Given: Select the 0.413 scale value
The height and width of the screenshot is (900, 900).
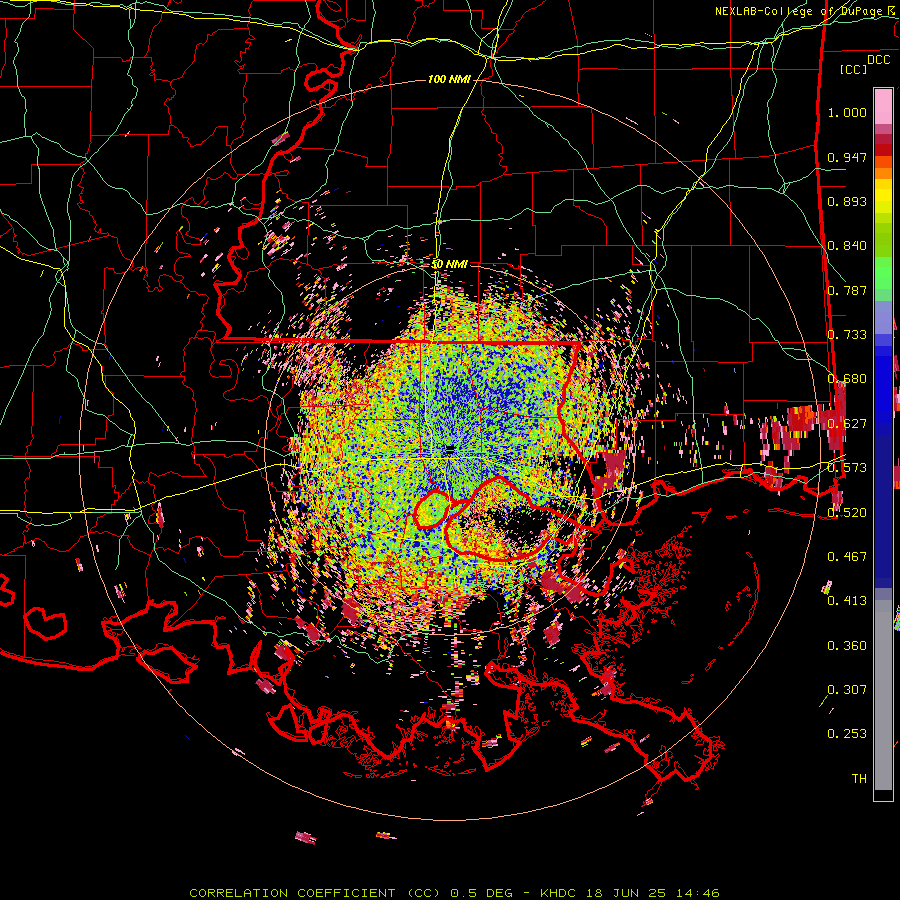Looking at the screenshot, I should [847, 601].
